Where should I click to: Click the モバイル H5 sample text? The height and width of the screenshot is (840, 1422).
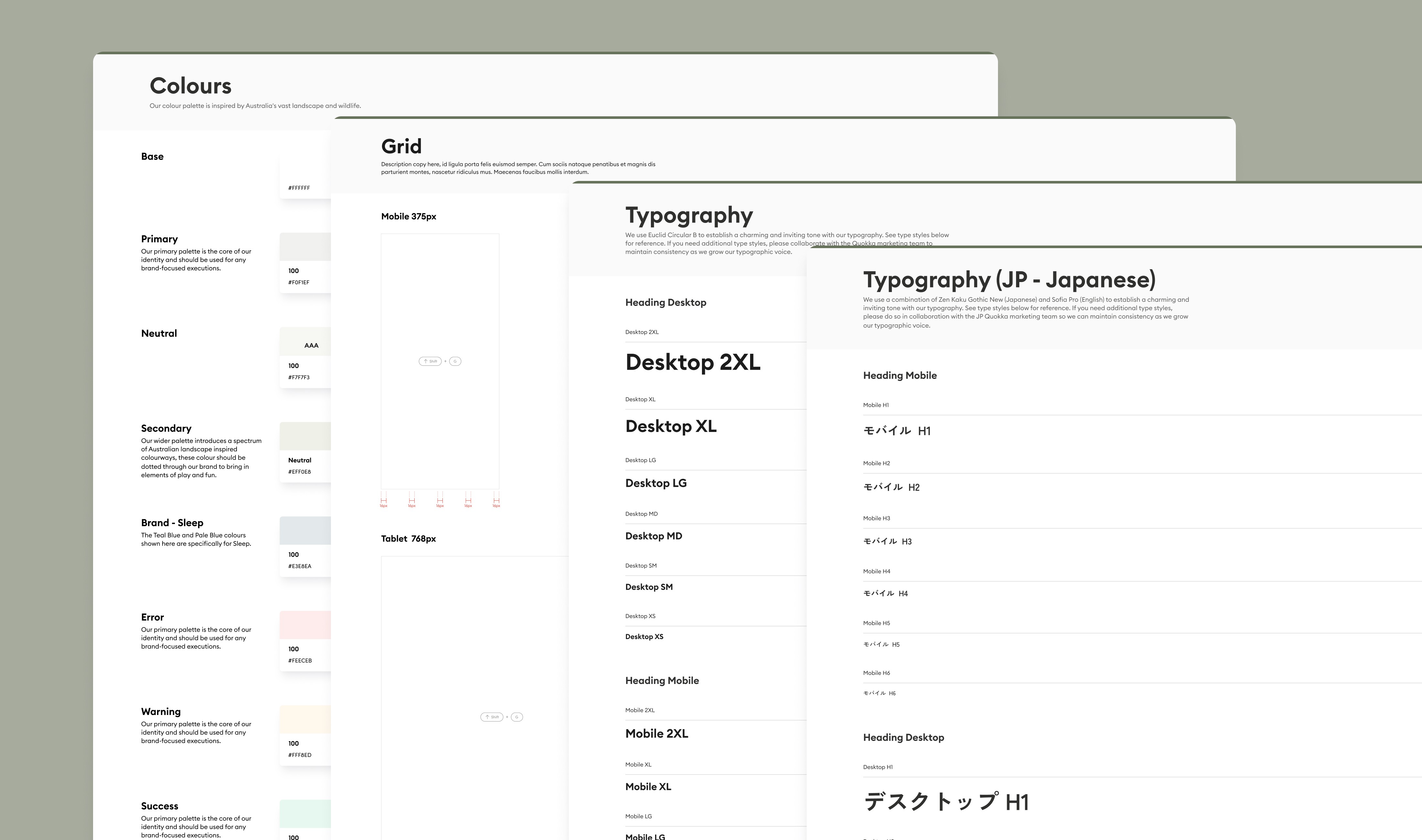tap(881, 645)
